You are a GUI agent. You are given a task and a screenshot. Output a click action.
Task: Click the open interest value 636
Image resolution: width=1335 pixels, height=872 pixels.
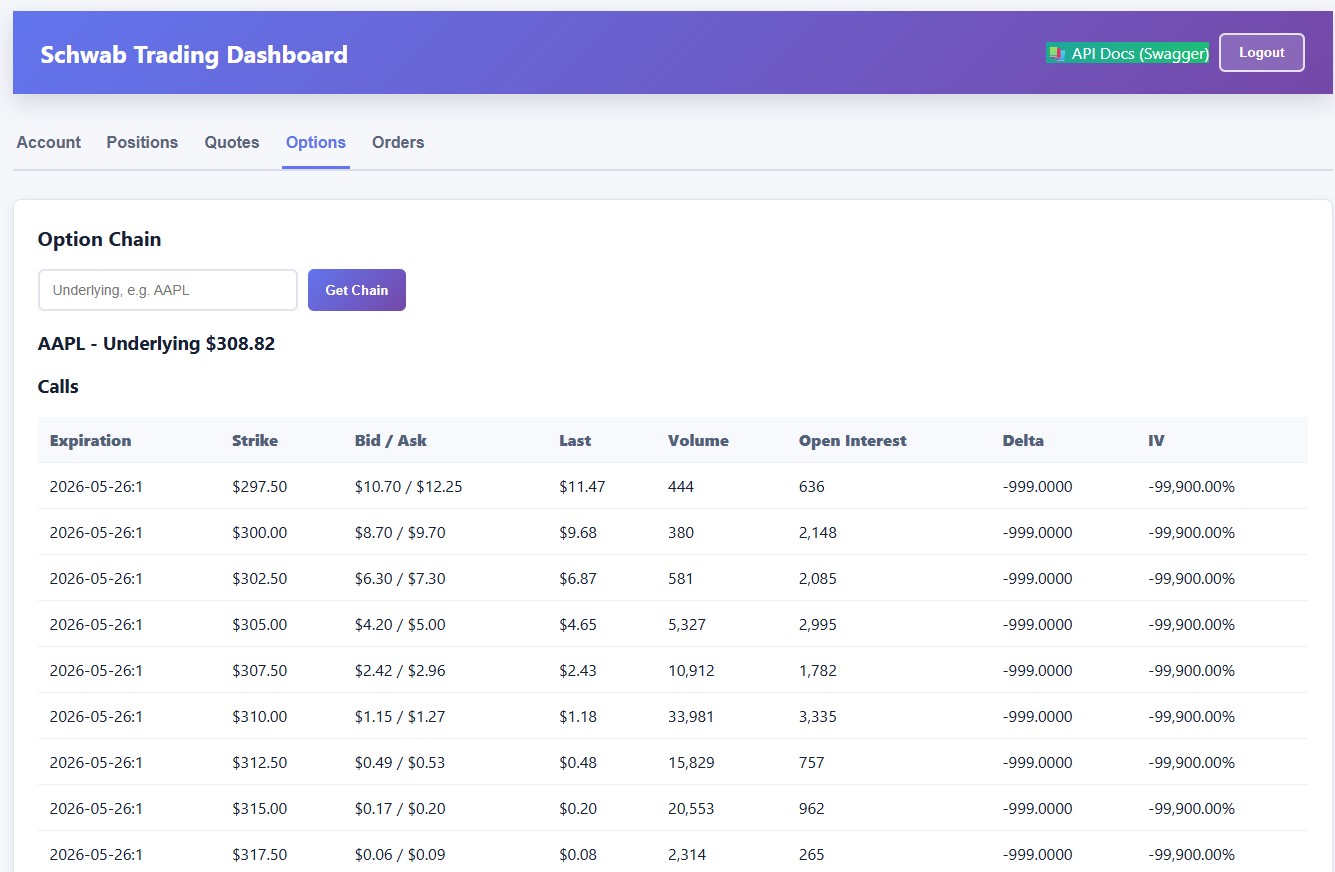pyautogui.click(x=812, y=487)
